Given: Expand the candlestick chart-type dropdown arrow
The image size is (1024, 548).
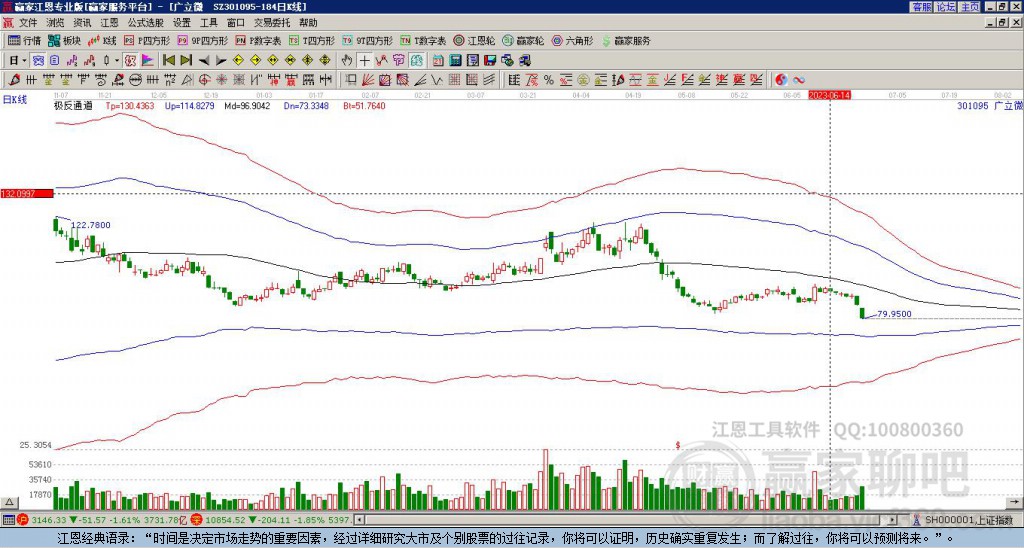Looking at the screenshot, I should click(117, 61).
